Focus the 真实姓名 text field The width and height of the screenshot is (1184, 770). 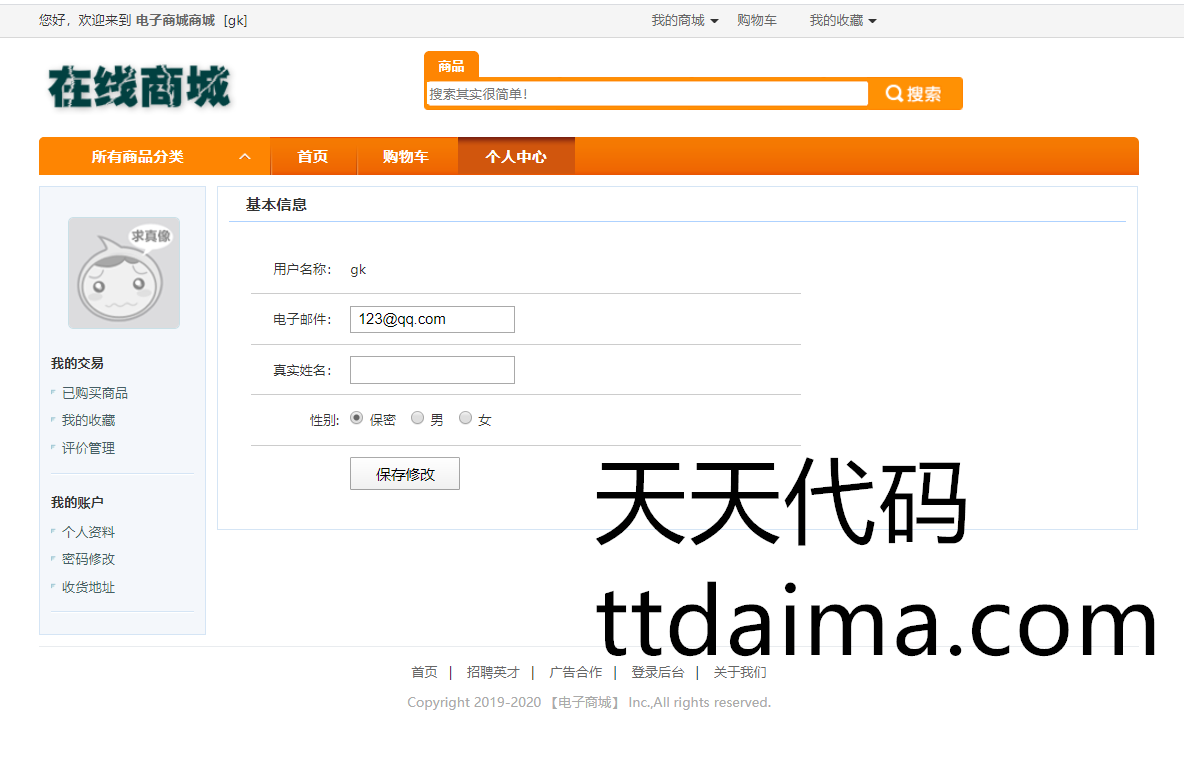coord(432,370)
